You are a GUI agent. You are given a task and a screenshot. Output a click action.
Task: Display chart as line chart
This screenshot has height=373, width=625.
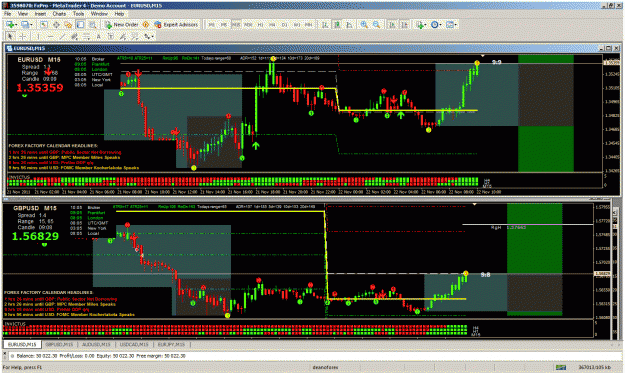pos(349,24)
